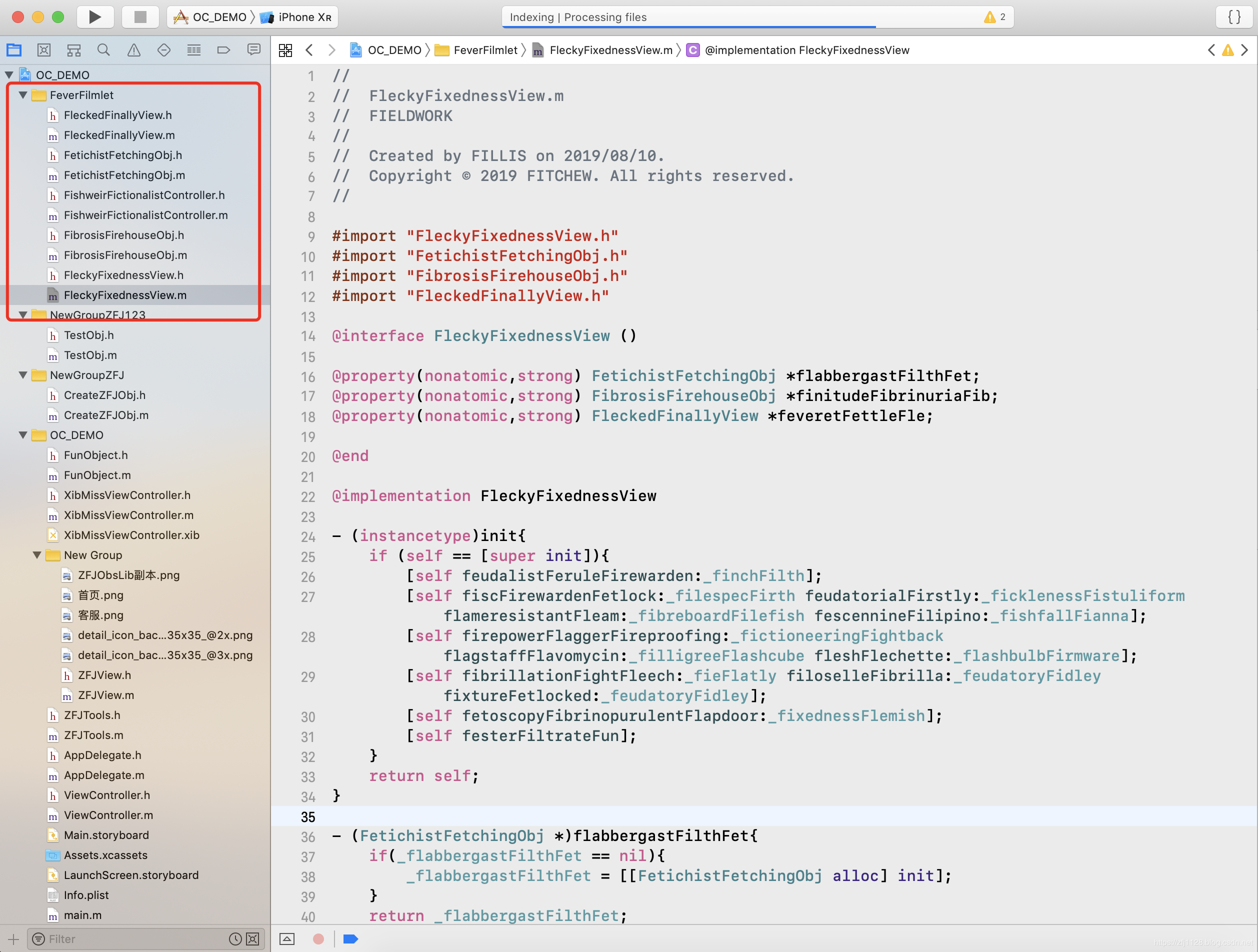Click the Run (play) button
This screenshot has height=952, width=1258.
(x=94, y=17)
